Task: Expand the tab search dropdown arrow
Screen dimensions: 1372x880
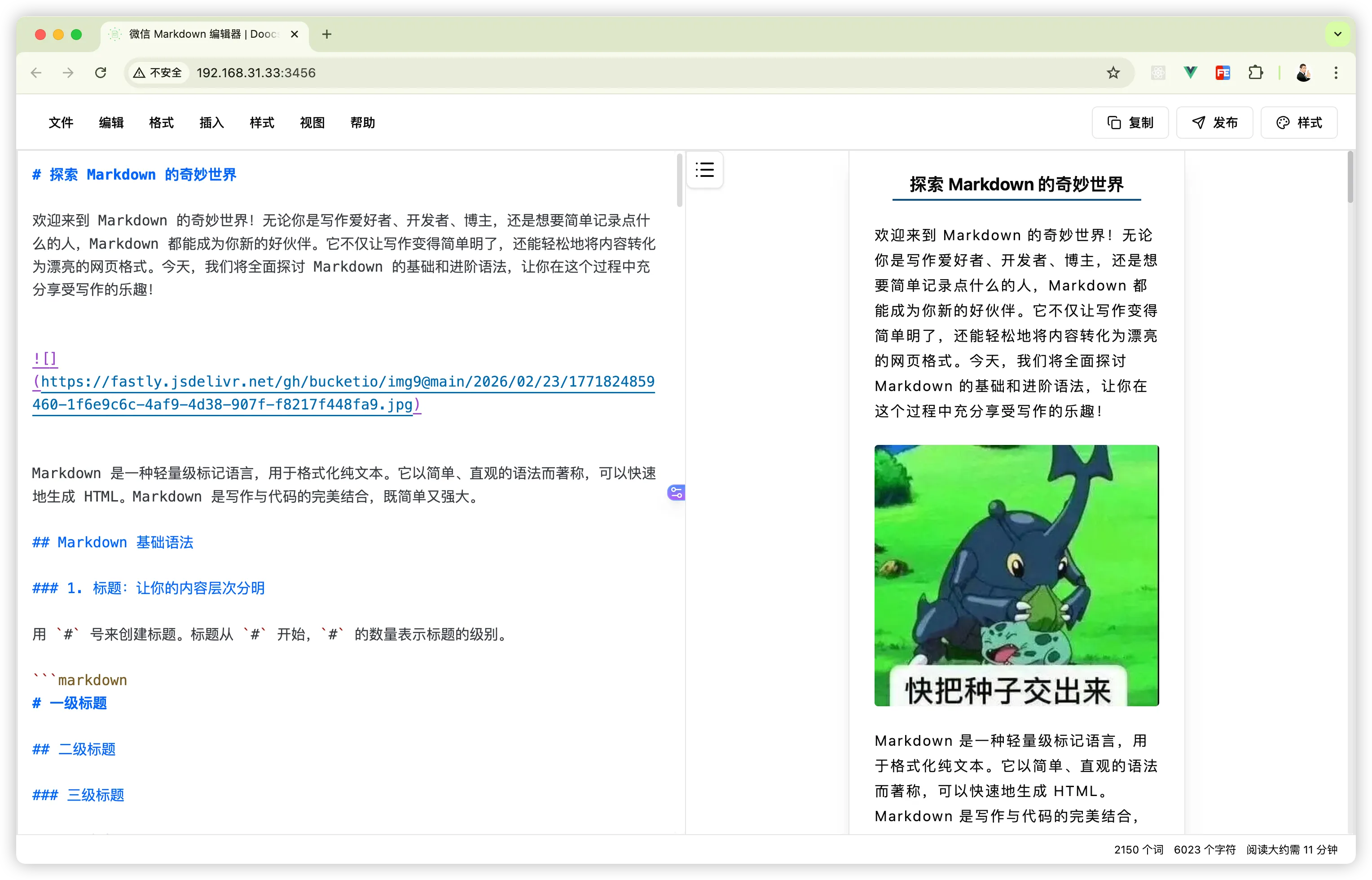Action: pos(1338,34)
